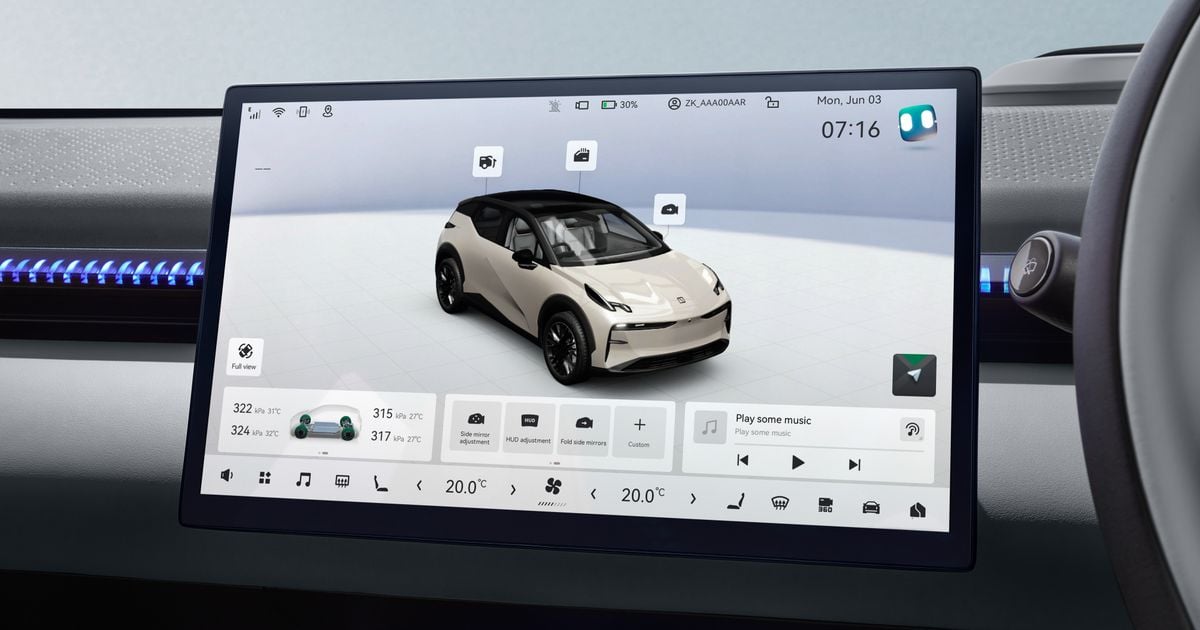
Task: Decrease left temperature with left chevron
Action: (x=419, y=485)
